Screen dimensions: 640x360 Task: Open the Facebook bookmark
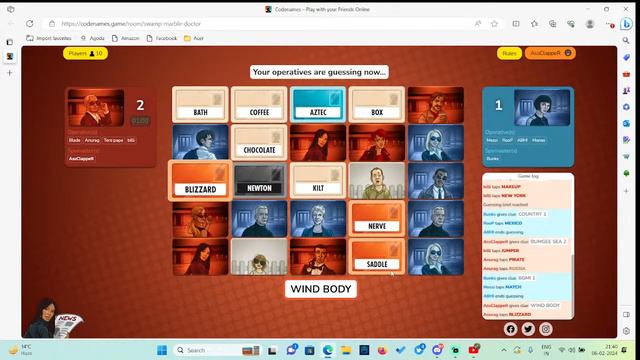[162, 38]
